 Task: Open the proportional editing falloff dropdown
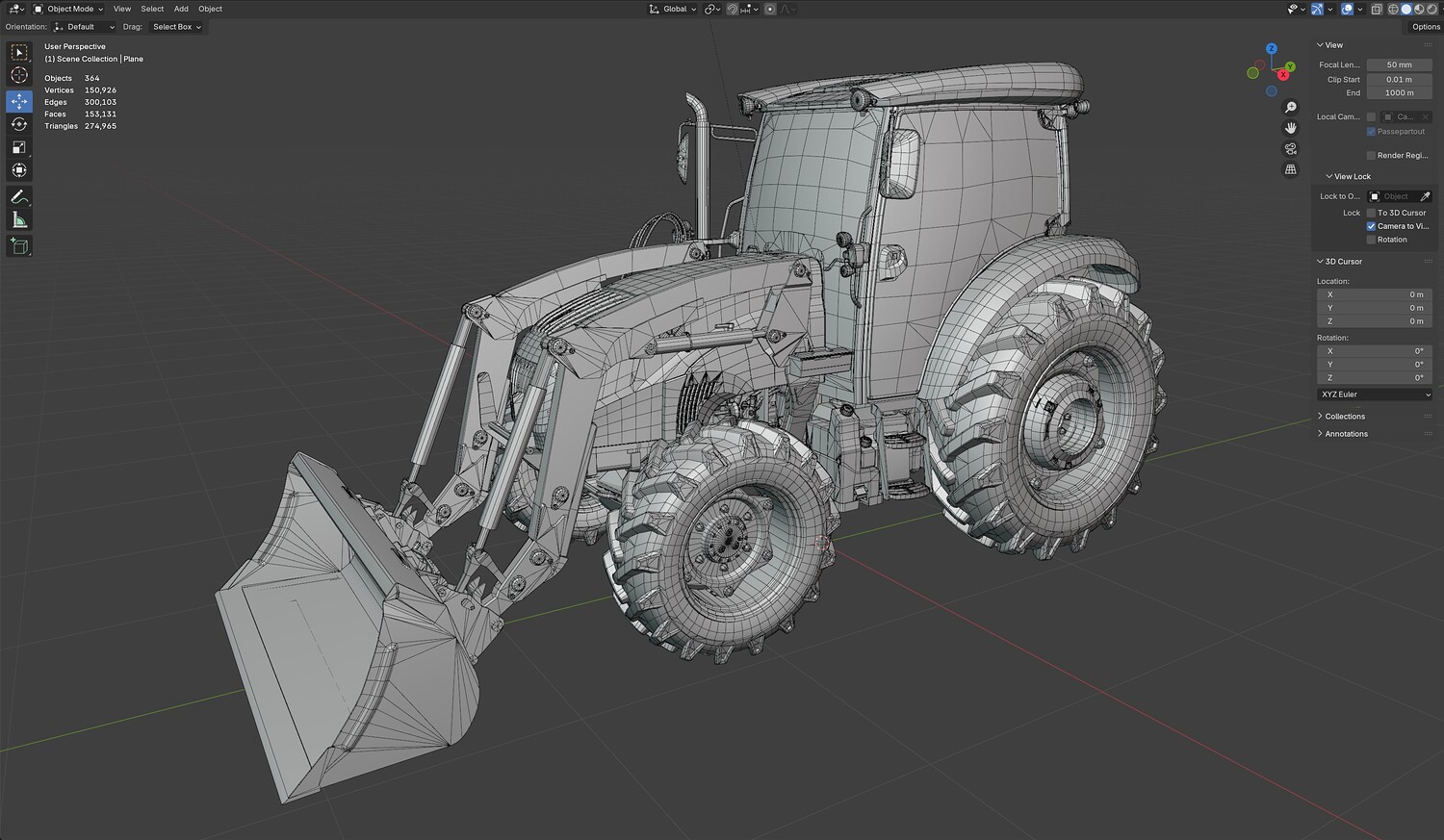point(787,9)
